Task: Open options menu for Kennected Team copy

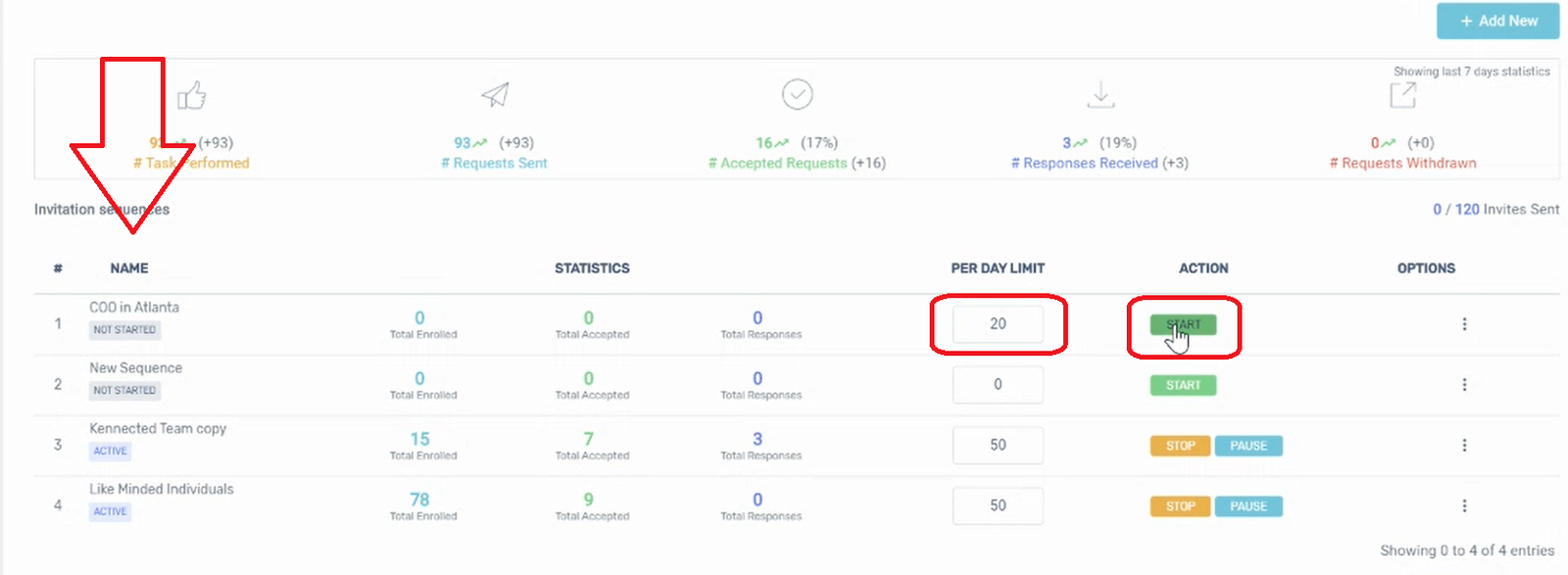Action: pyautogui.click(x=1464, y=446)
